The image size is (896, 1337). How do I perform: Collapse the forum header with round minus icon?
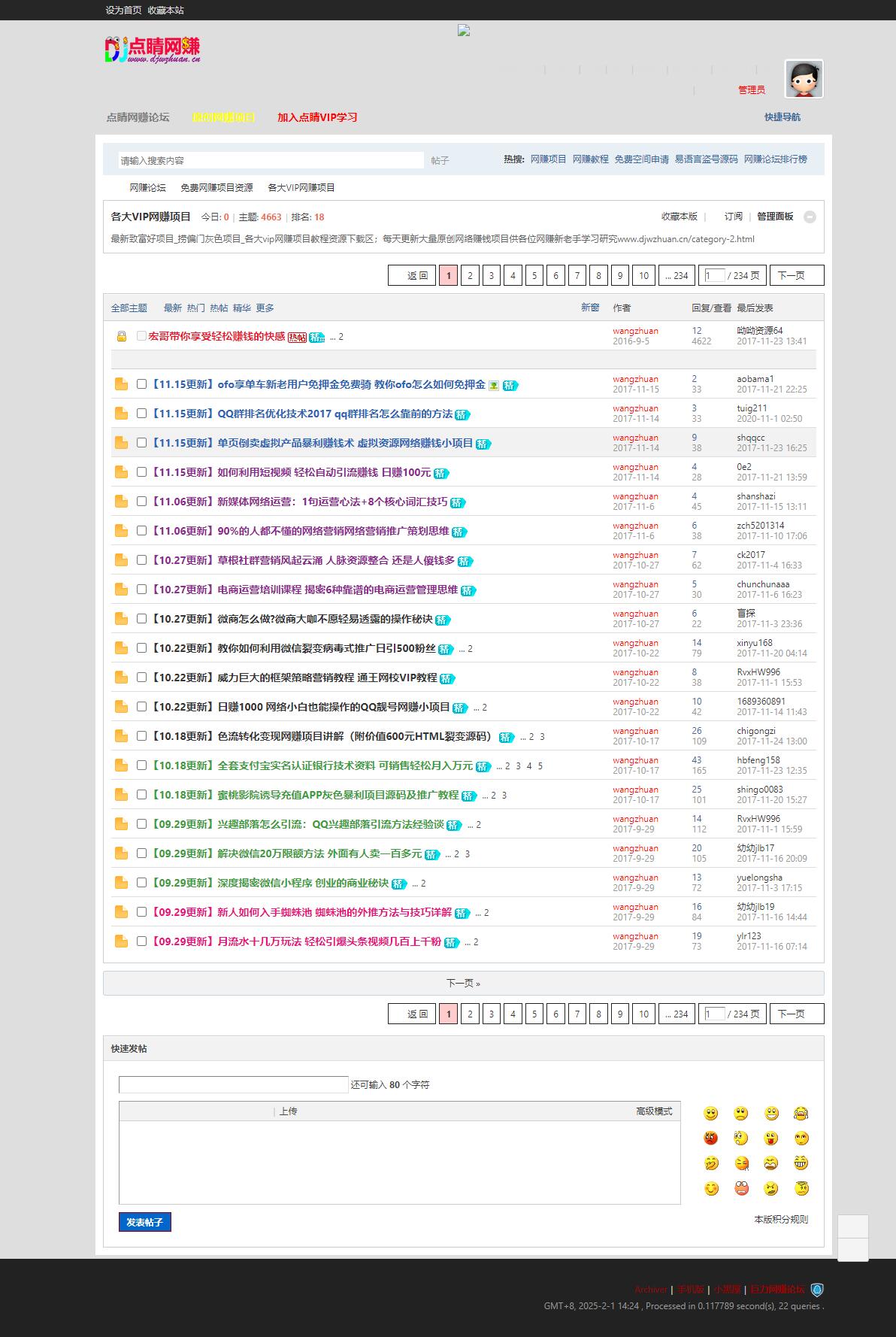pos(810,217)
